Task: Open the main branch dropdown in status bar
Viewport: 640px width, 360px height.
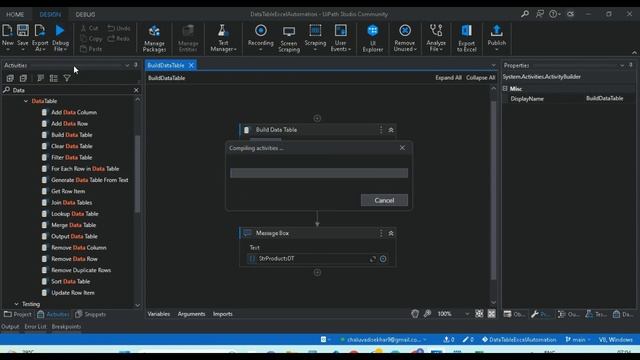Action: [x=578, y=340]
